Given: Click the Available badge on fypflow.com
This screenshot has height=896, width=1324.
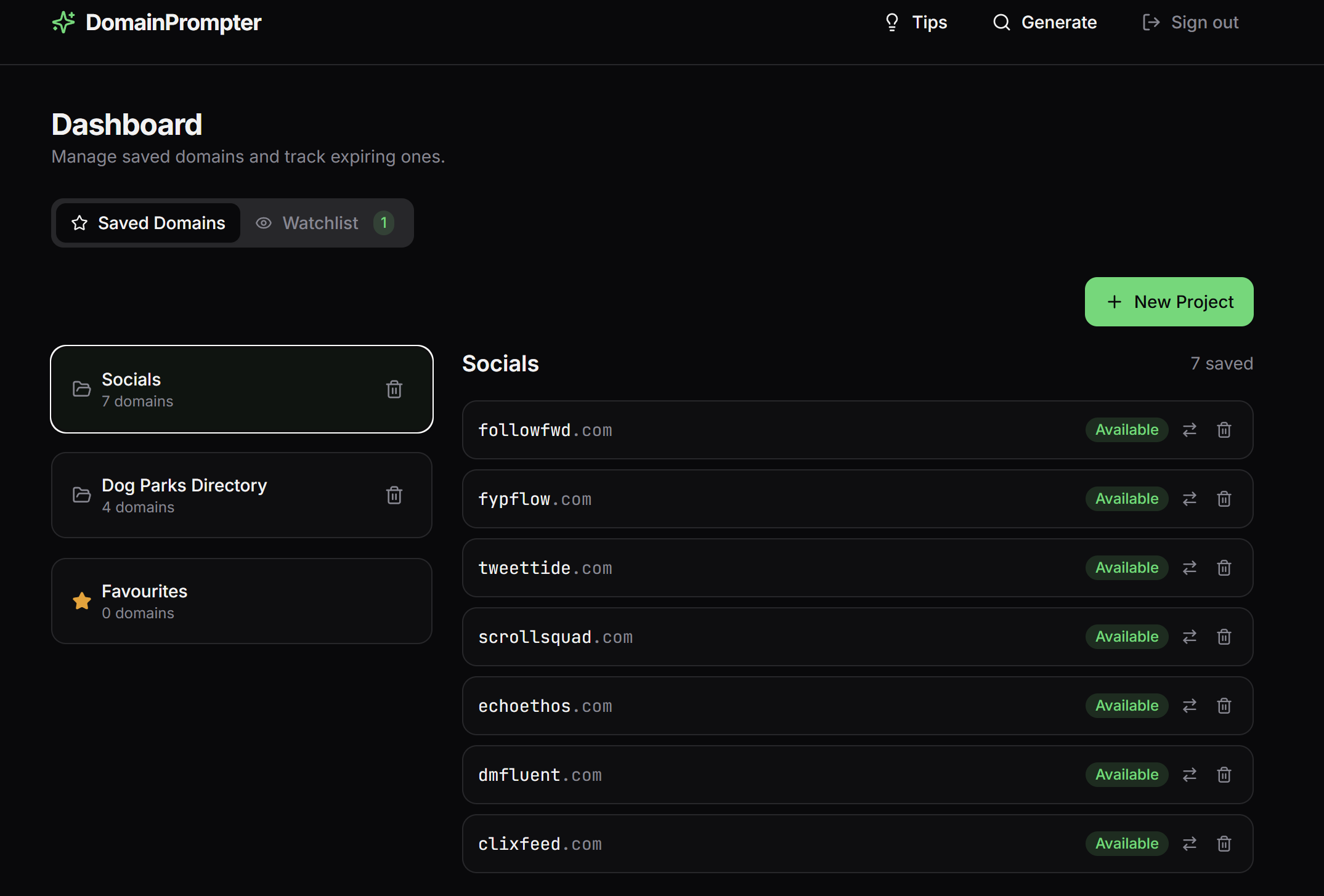Looking at the screenshot, I should point(1126,499).
